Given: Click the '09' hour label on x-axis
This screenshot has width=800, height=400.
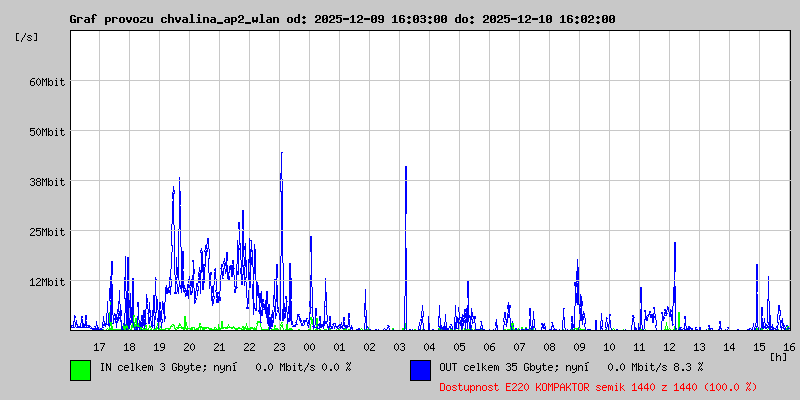Looking at the screenshot, I should tap(580, 347).
